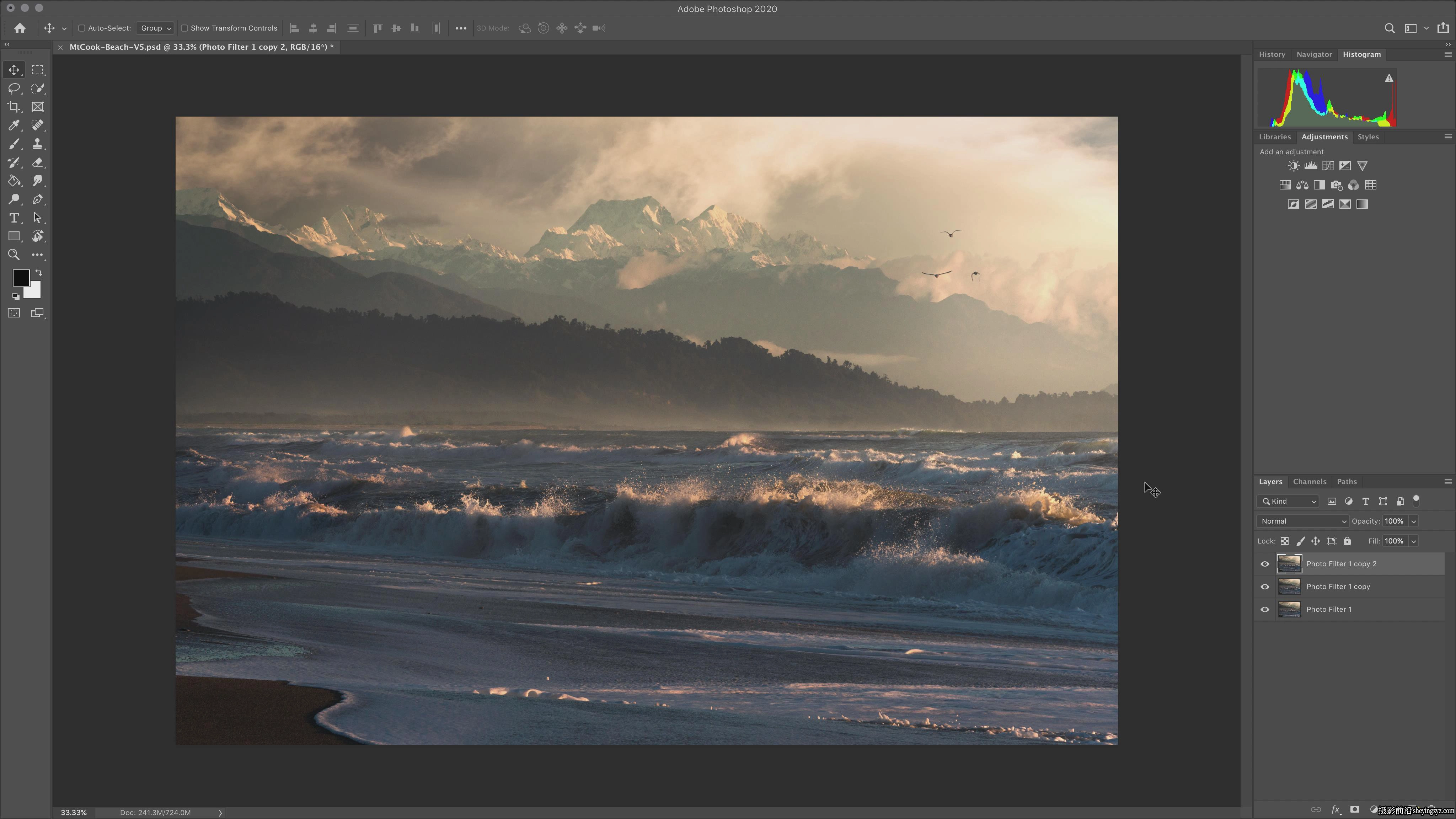Viewport: 1456px width, 819px height.
Task: Switch to the Navigator tab
Action: point(1314,54)
